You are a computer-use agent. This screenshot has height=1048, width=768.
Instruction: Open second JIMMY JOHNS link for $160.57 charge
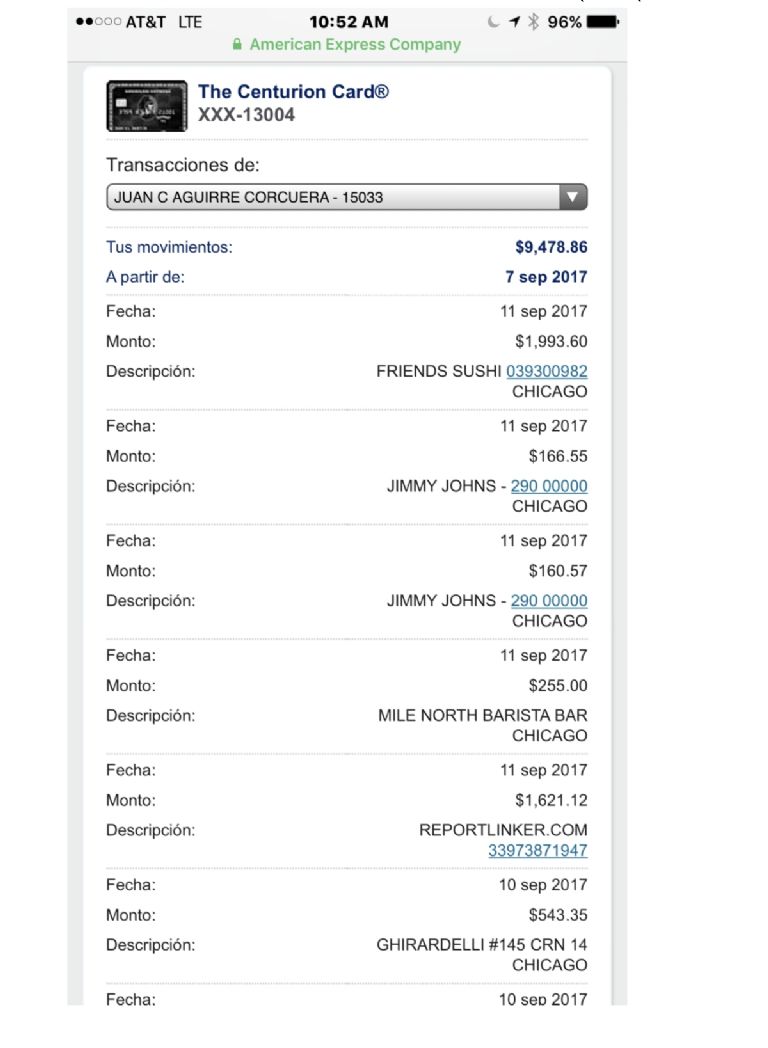click(549, 601)
